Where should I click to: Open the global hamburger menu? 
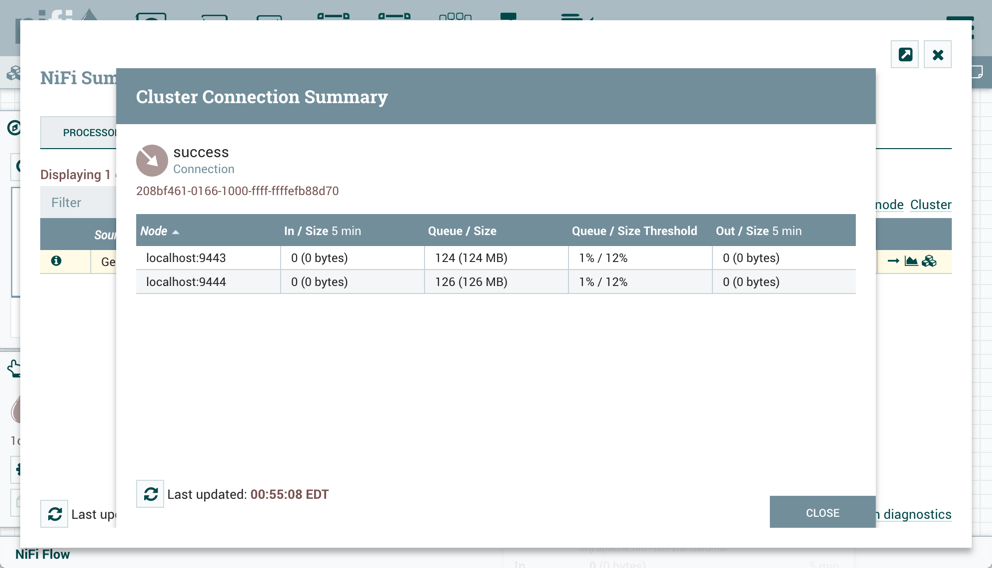point(960,26)
